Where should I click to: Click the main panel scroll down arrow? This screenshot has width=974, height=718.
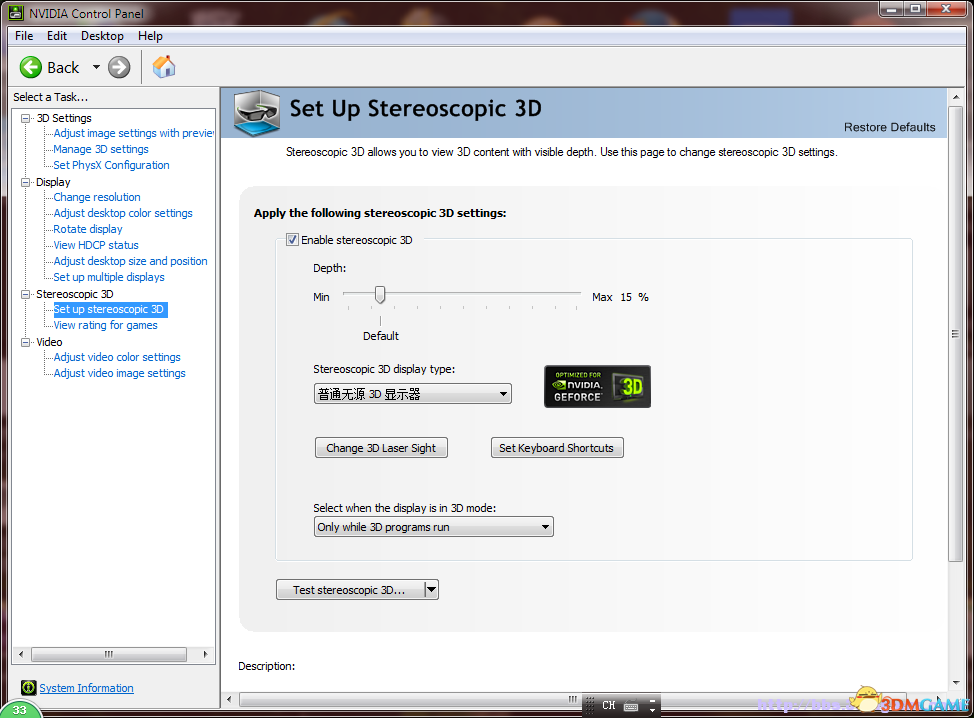pyautogui.click(x=956, y=683)
